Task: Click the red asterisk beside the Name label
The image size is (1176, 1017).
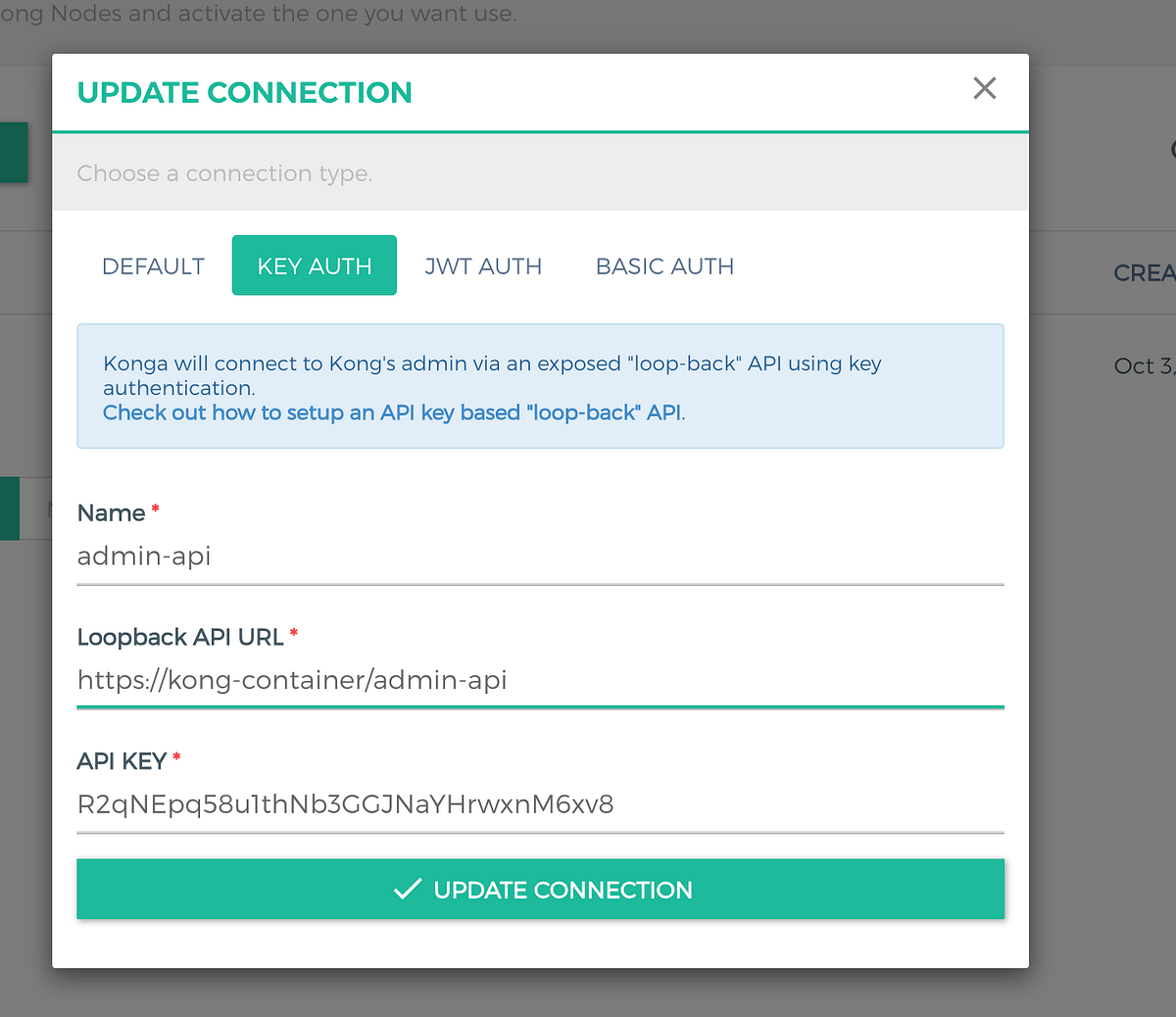Action: click(155, 507)
